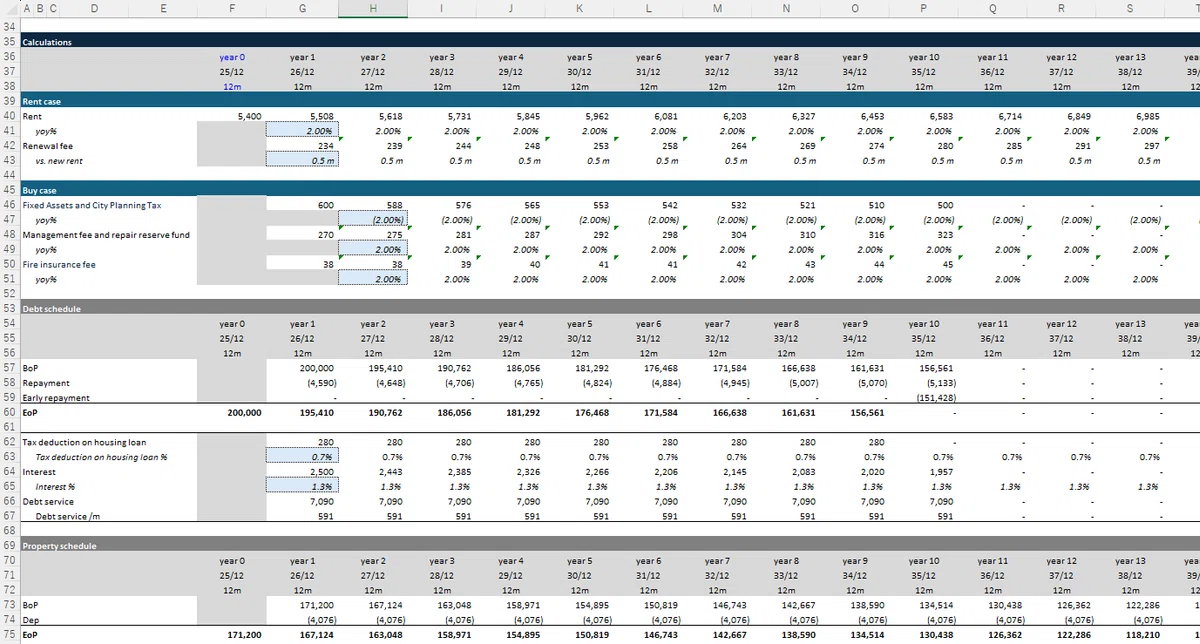Viewport: 1200px width, 644px height.
Task: Select Fixed Assets tax value 600
Action: coord(303,205)
